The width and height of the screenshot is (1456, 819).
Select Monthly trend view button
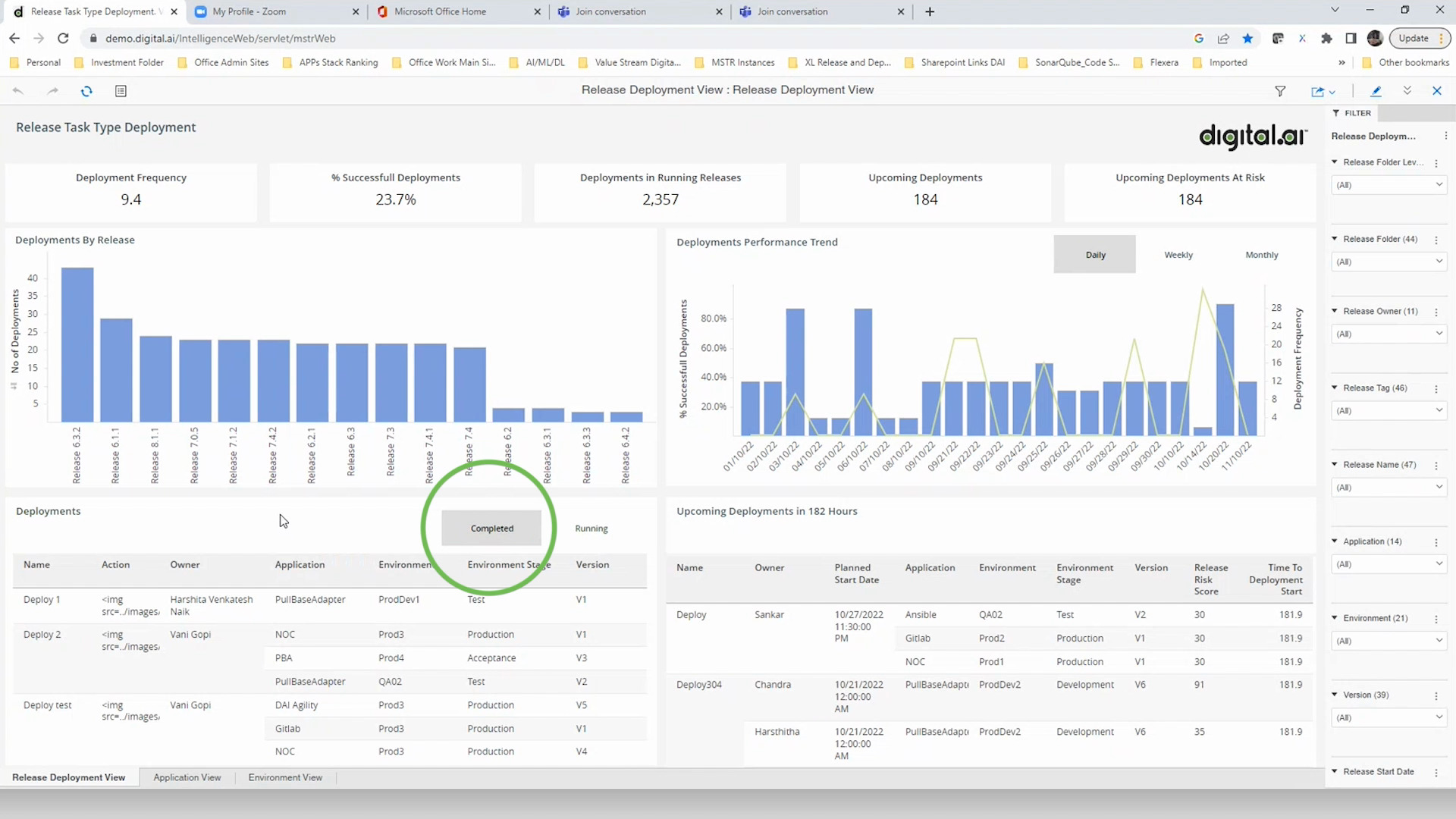1261,255
